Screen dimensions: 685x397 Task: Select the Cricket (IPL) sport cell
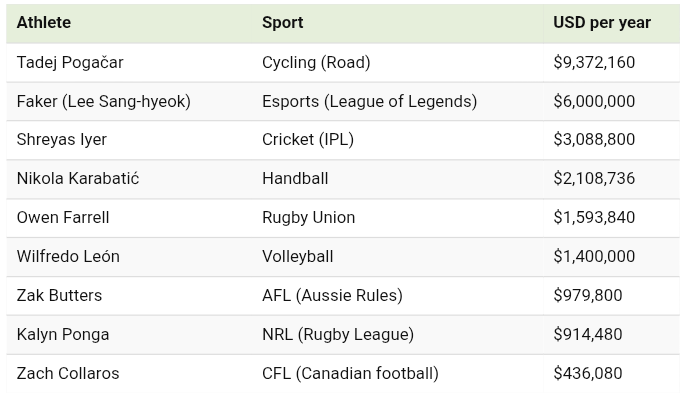(x=308, y=140)
